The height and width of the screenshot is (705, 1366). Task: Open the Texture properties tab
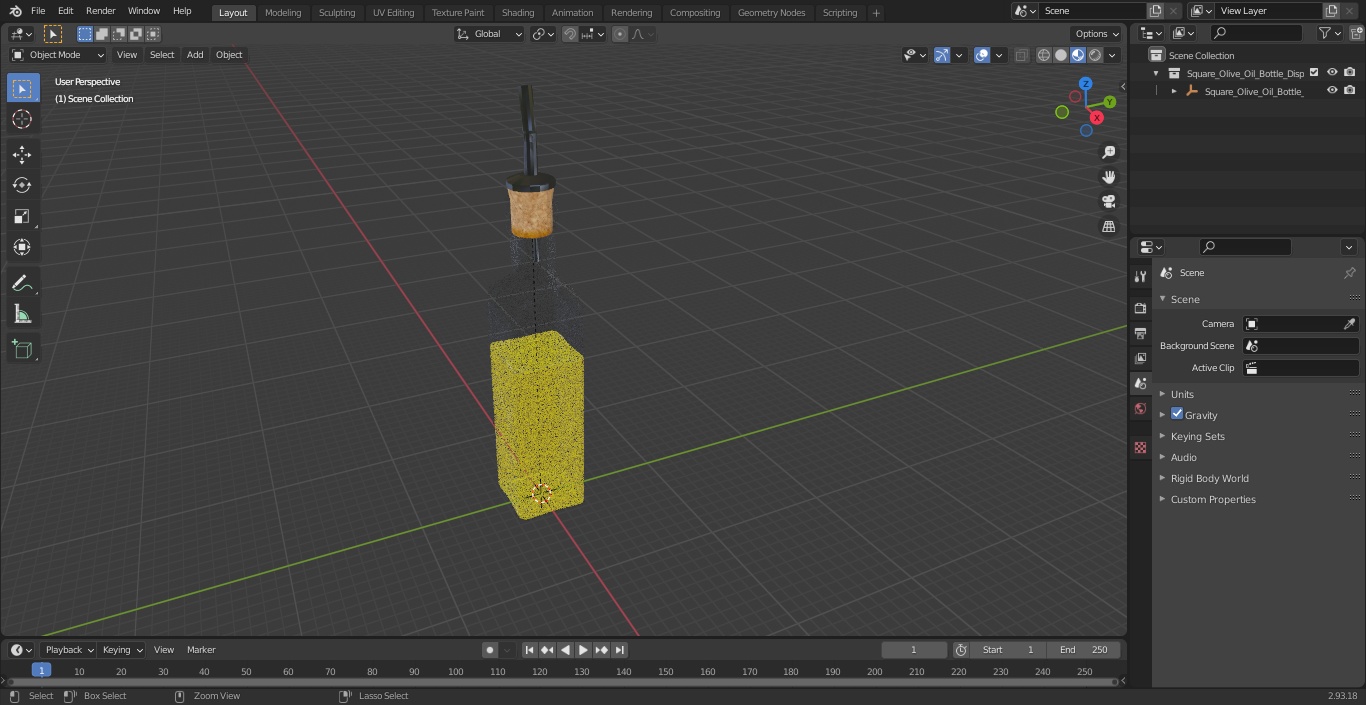tap(1140, 447)
